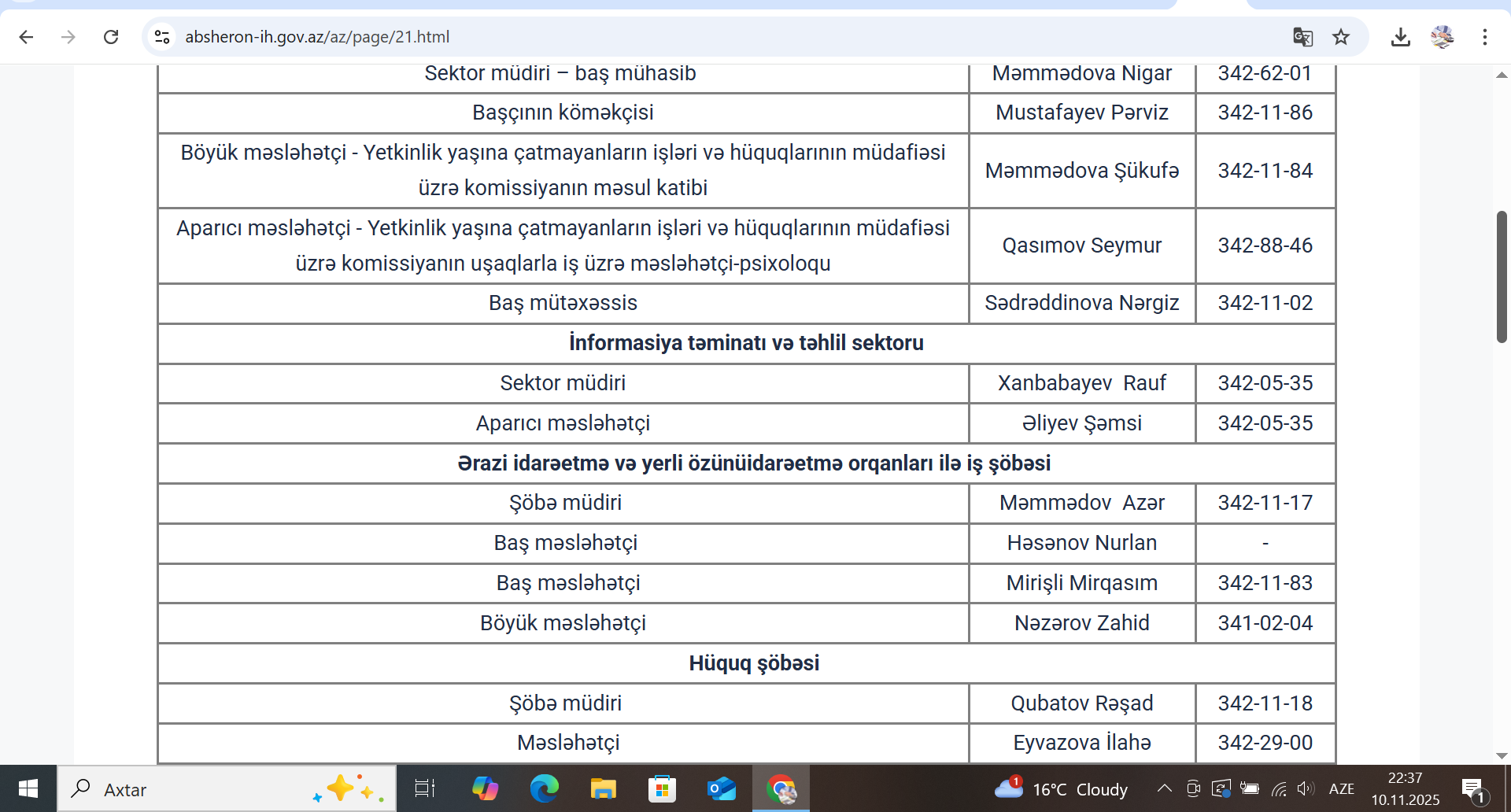Open the volume speaker control
The image size is (1511, 812).
tap(1306, 788)
